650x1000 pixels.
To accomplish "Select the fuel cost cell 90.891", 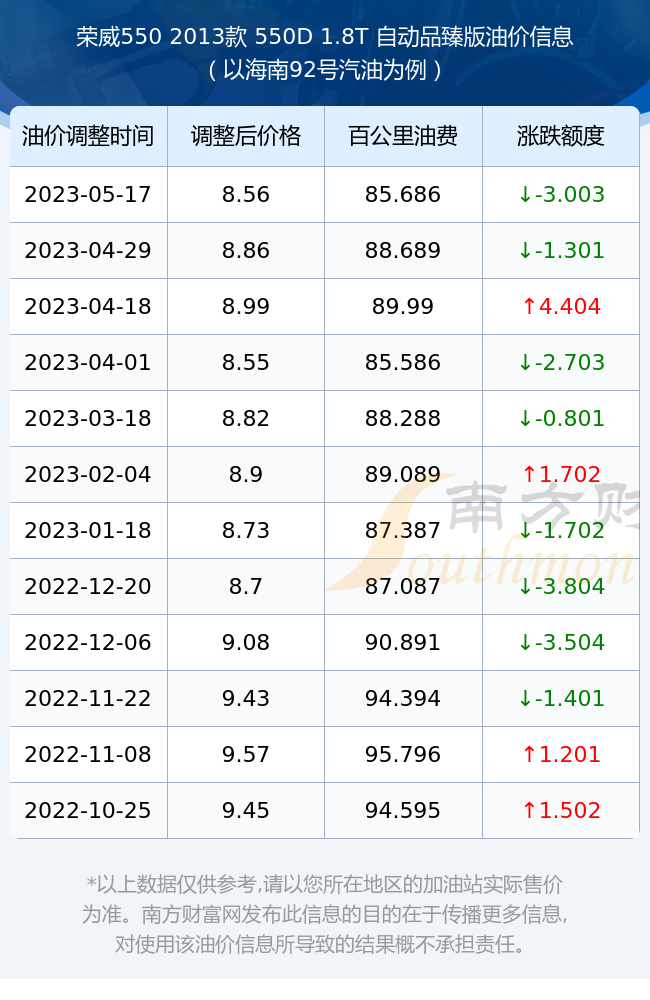I will coord(403,642).
